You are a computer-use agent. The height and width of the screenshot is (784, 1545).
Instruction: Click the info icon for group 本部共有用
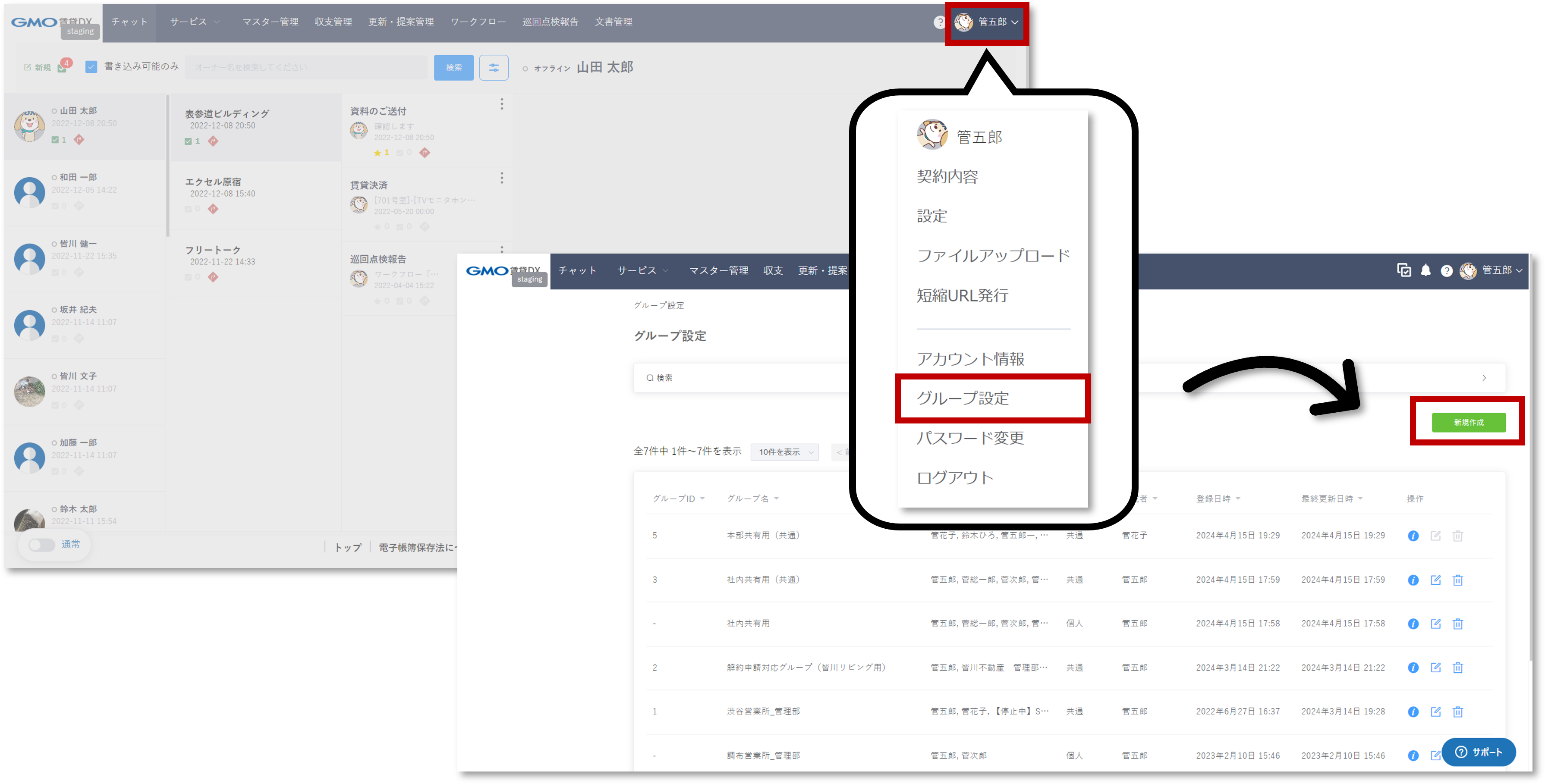1413,535
